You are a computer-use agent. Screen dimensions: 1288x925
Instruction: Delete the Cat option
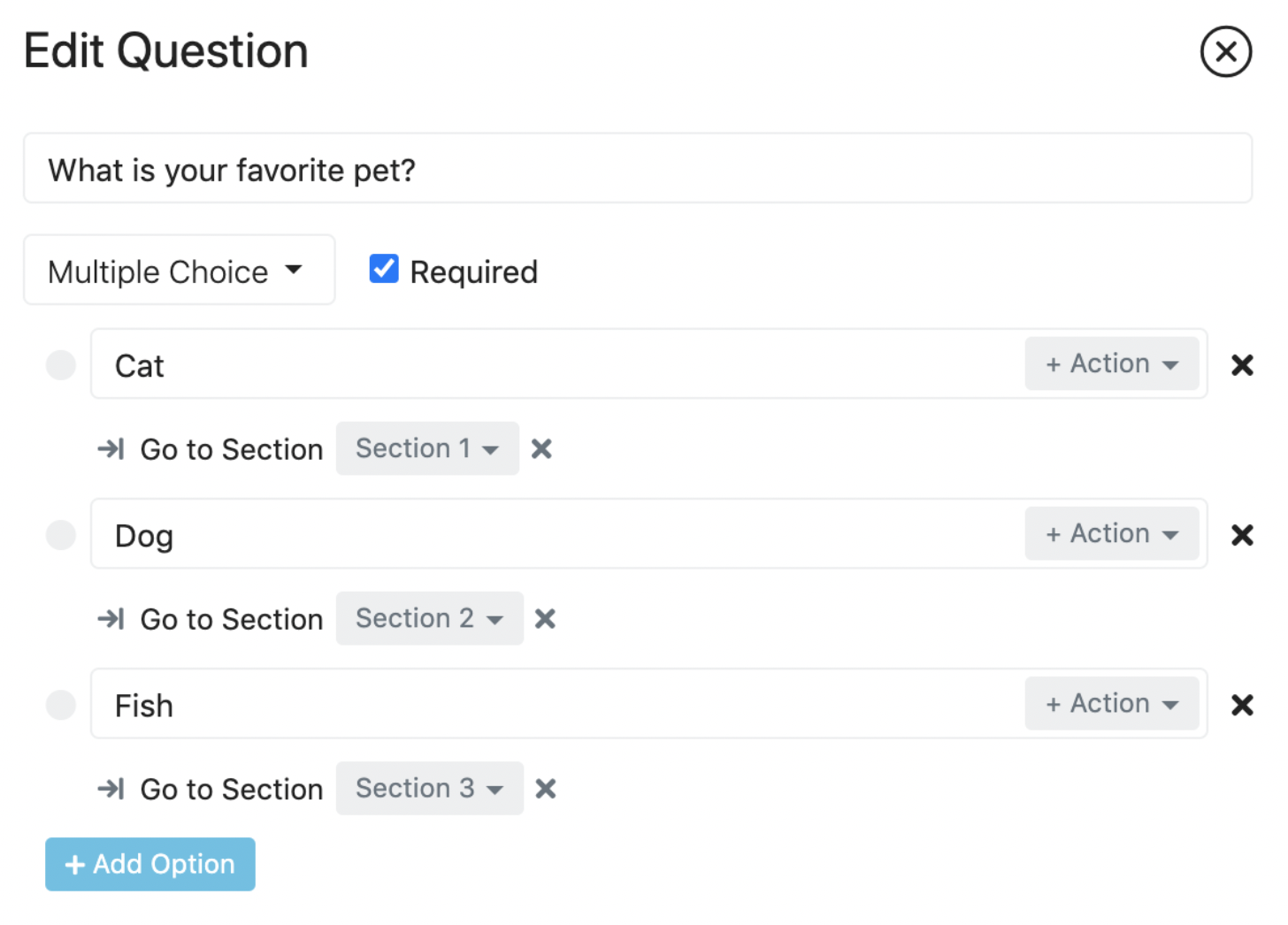tap(1242, 365)
